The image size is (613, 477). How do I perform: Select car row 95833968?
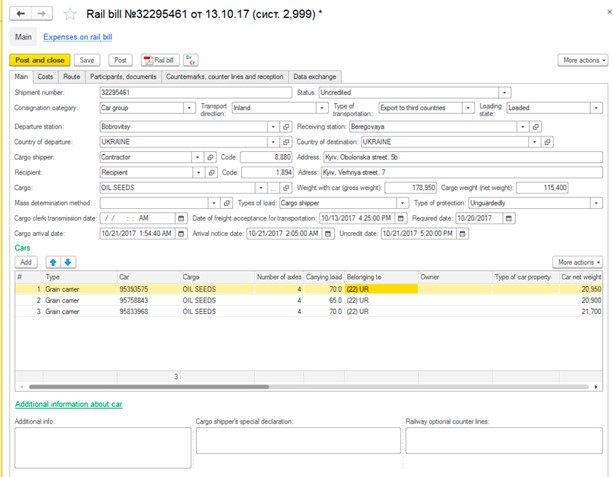pyautogui.click(x=308, y=312)
